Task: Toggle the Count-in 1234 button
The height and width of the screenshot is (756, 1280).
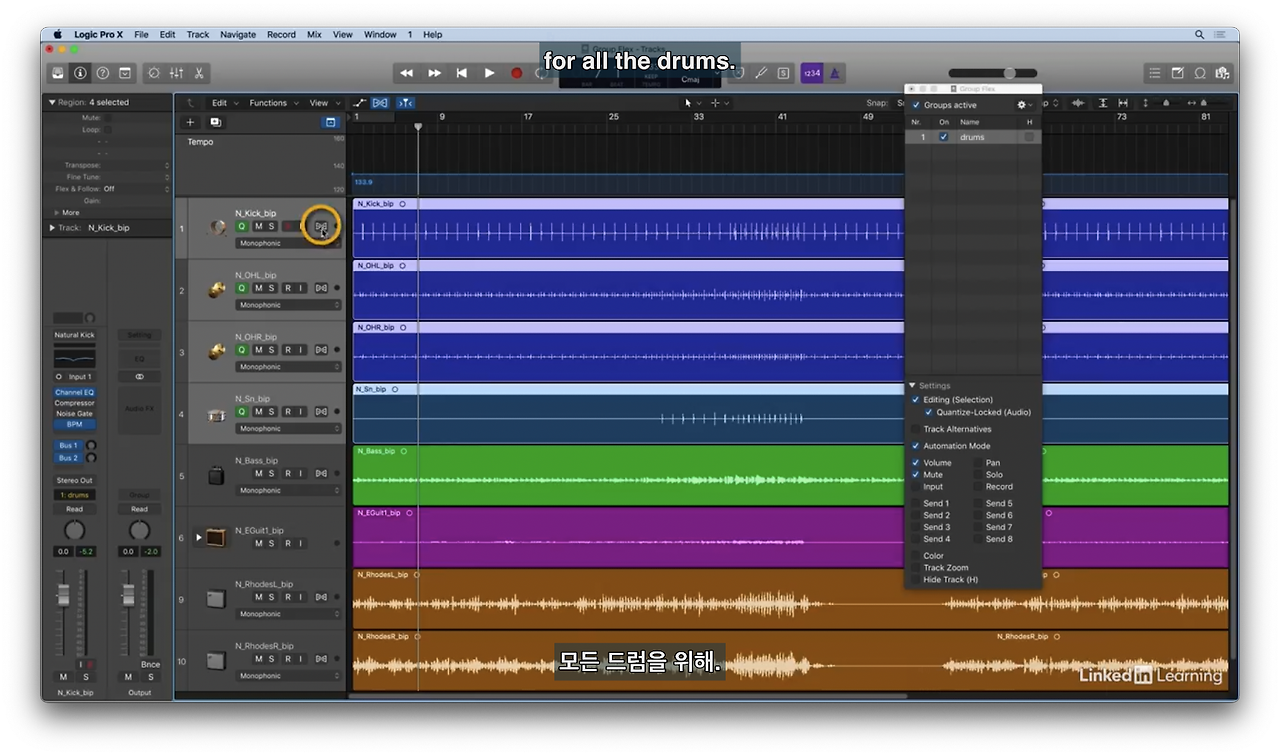Action: [812, 73]
